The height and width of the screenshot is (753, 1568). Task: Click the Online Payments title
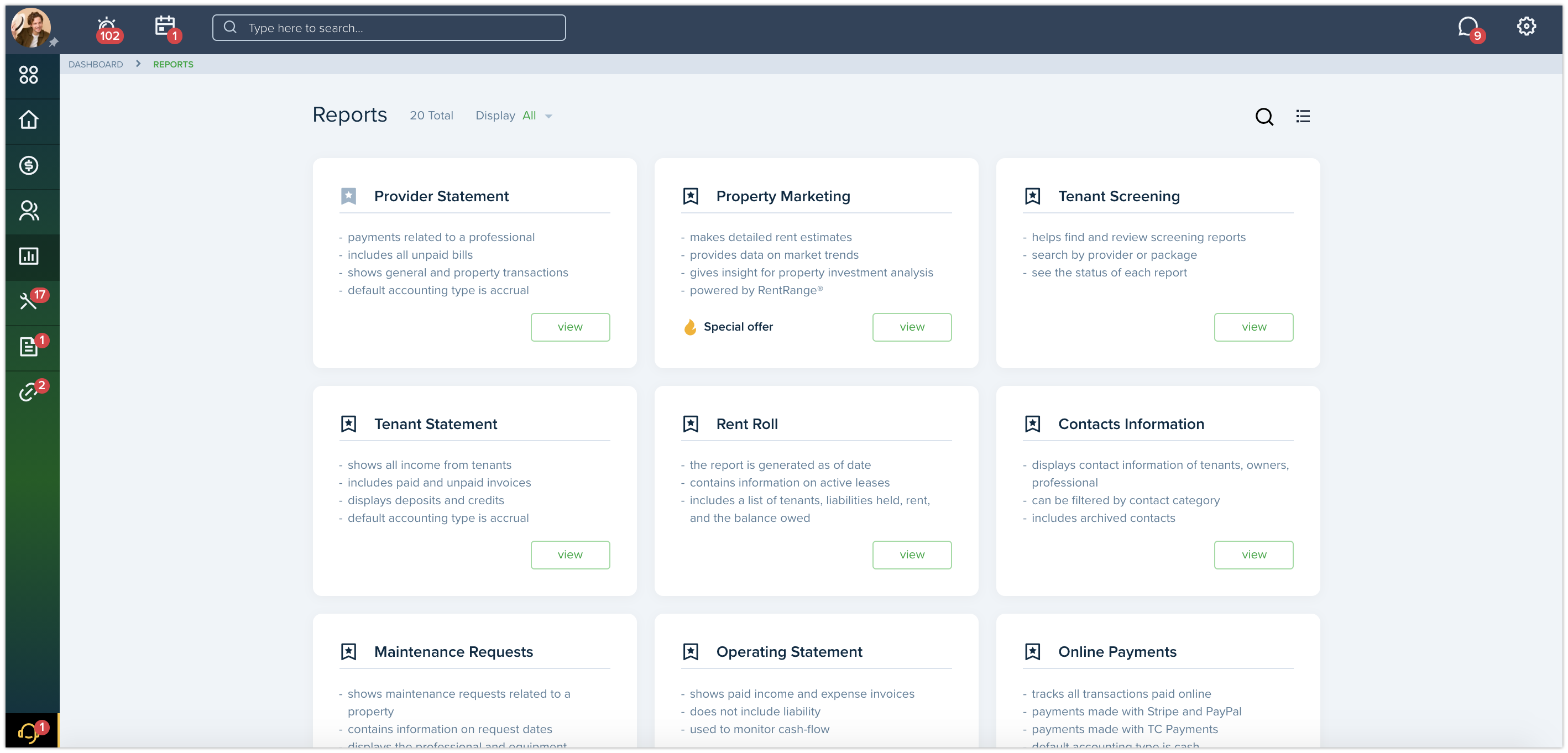[x=1117, y=651]
